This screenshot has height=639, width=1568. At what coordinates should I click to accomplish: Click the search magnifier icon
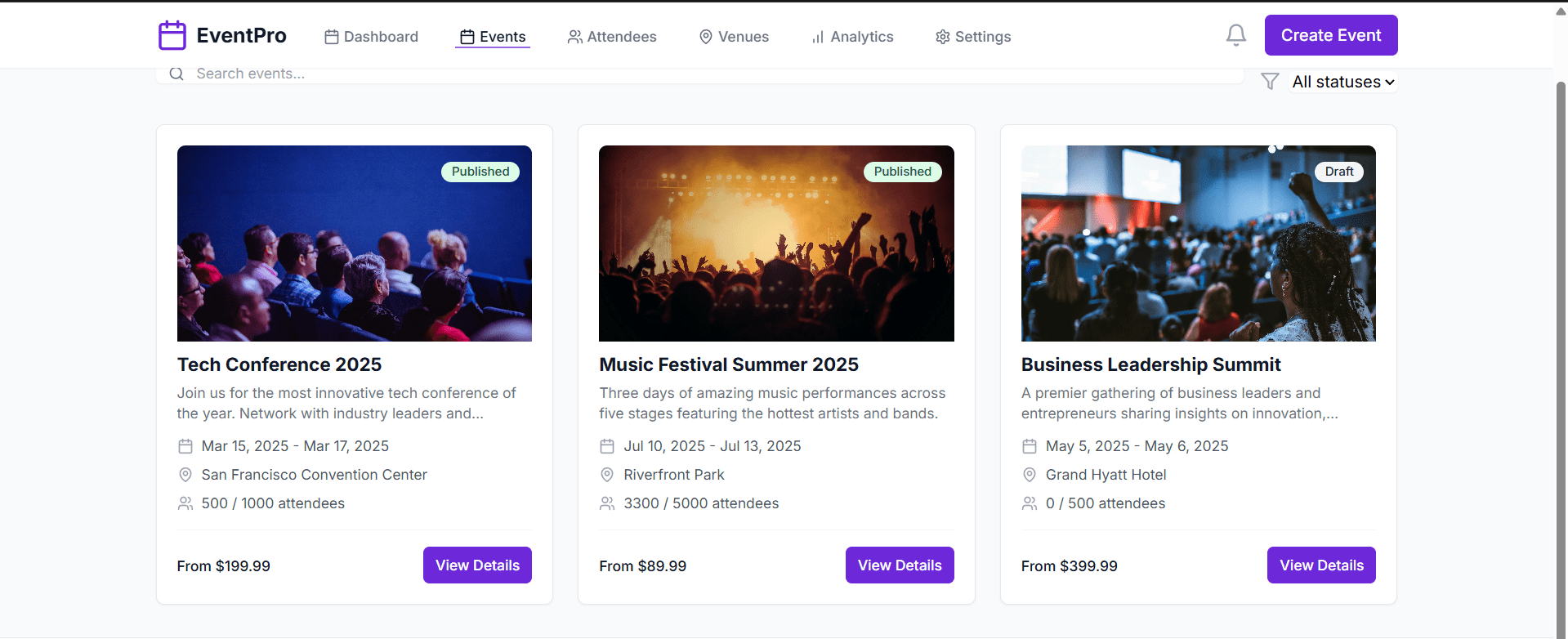[x=176, y=74]
